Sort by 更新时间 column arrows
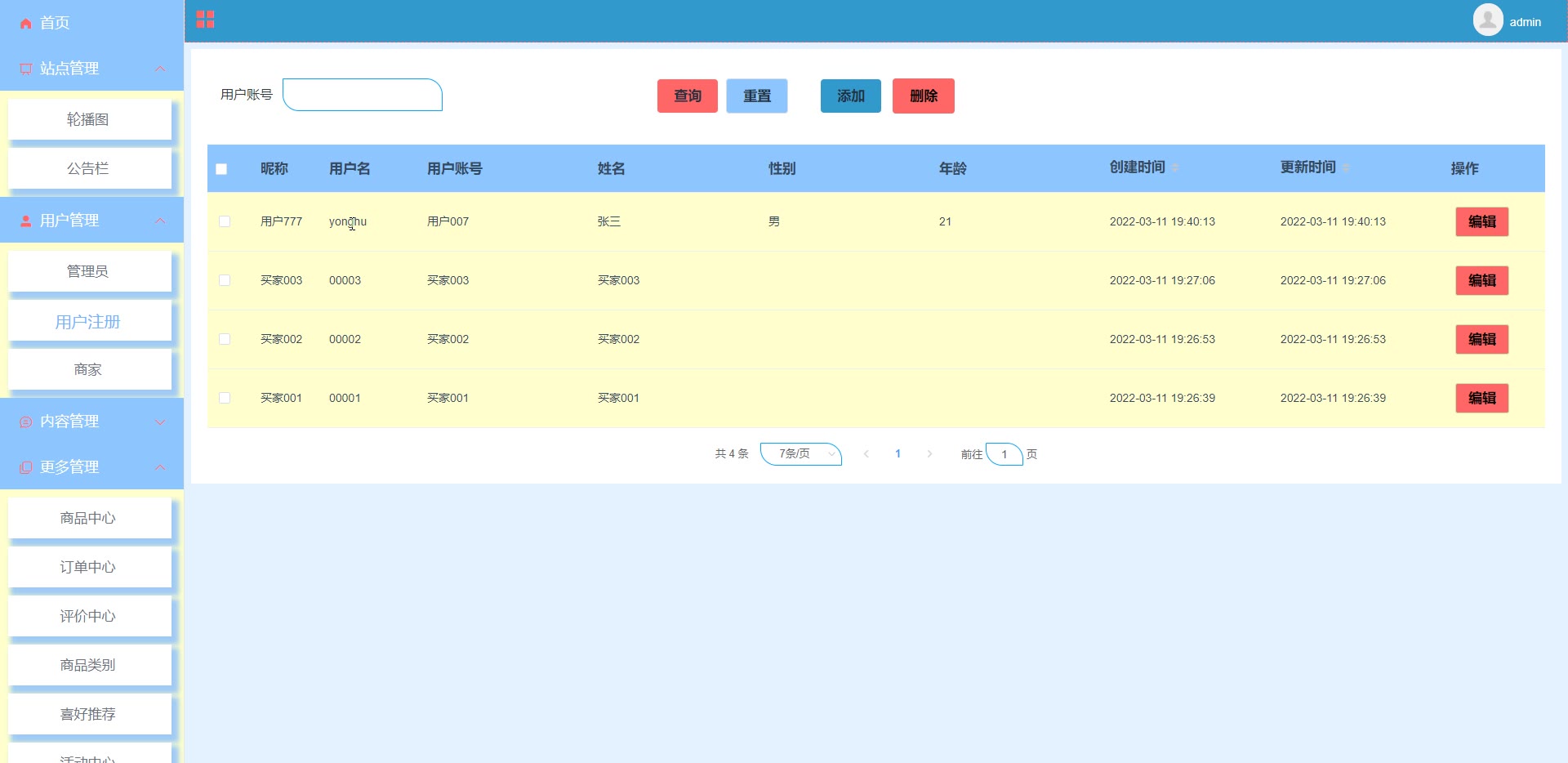 1346,167
